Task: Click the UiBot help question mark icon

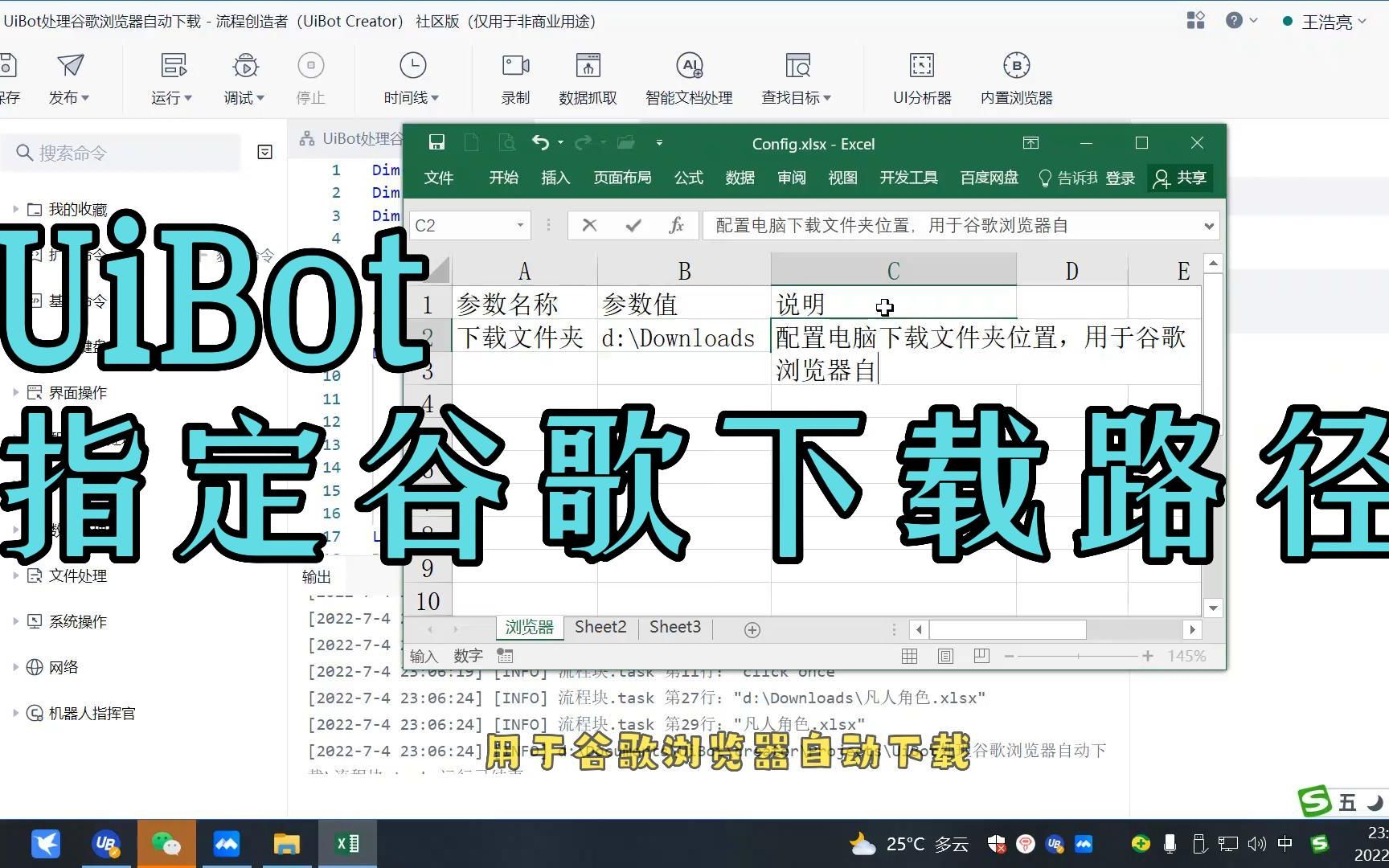Action: click(1235, 21)
